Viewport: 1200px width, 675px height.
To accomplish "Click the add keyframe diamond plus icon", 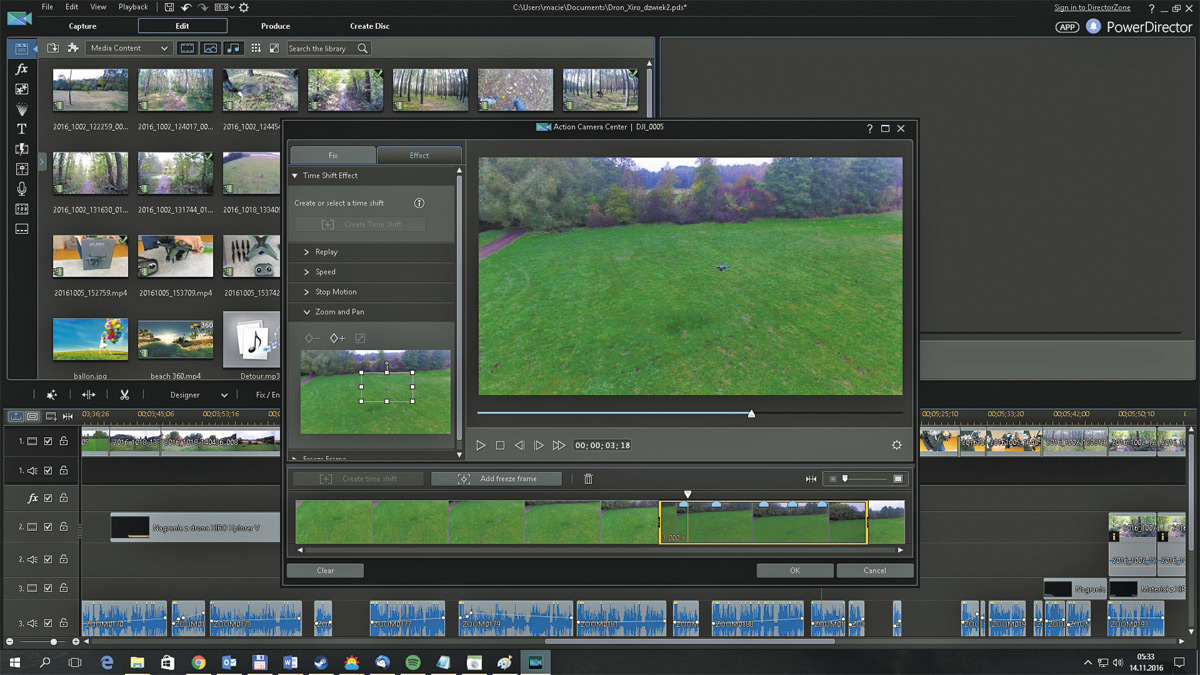I will coord(337,338).
